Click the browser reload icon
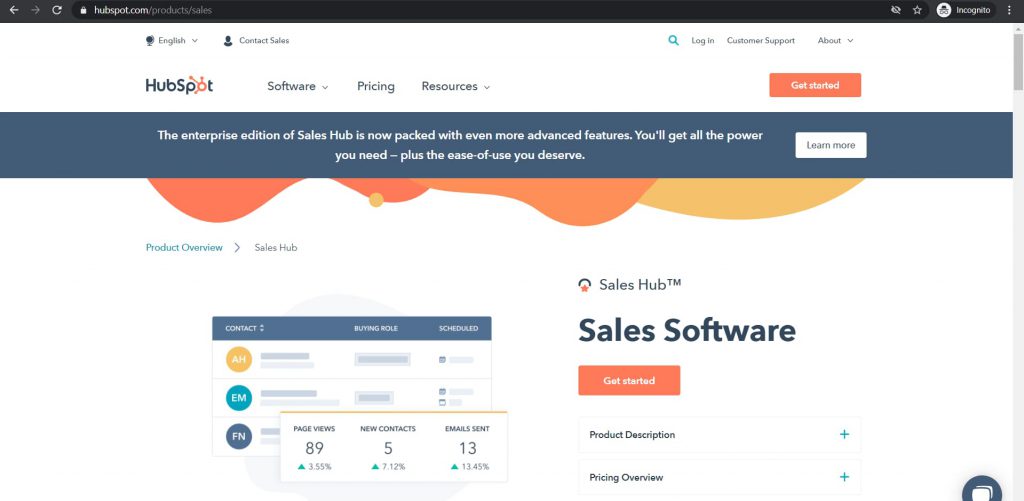The image size is (1024, 501). click(57, 10)
